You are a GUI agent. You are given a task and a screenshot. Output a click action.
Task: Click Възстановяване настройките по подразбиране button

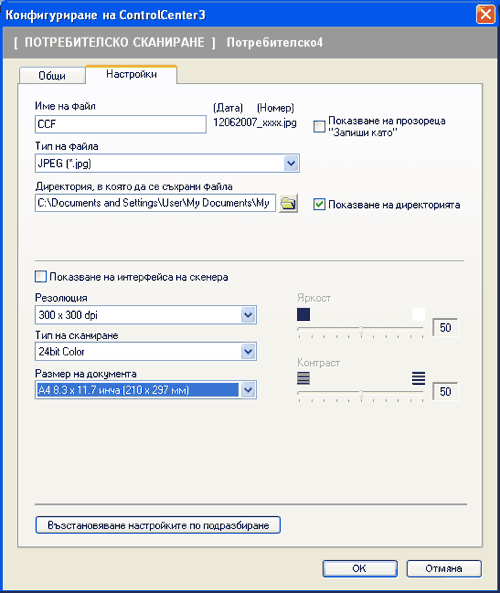(x=158, y=525)
